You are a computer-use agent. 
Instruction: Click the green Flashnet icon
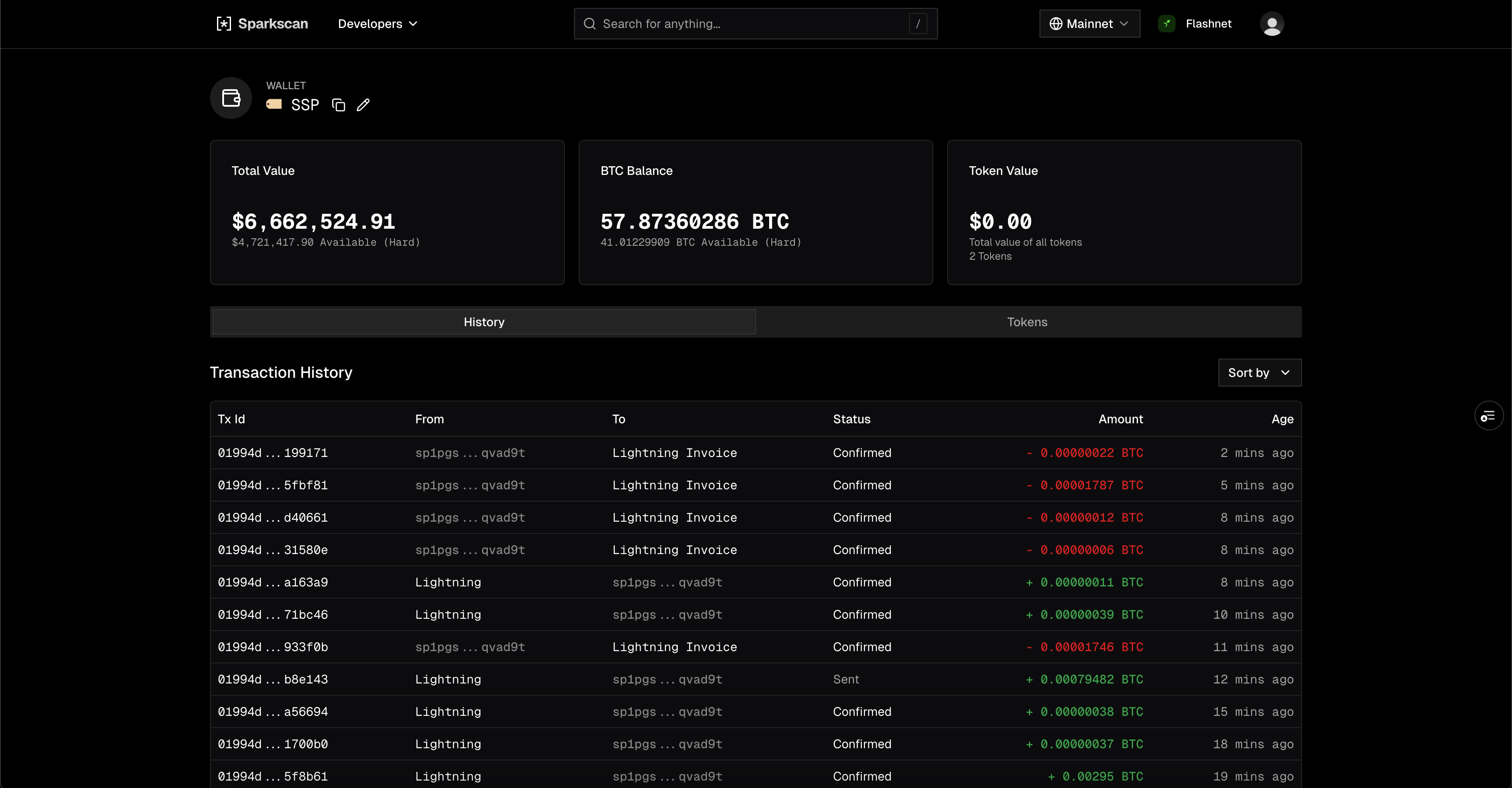[x=1166, y=24]
